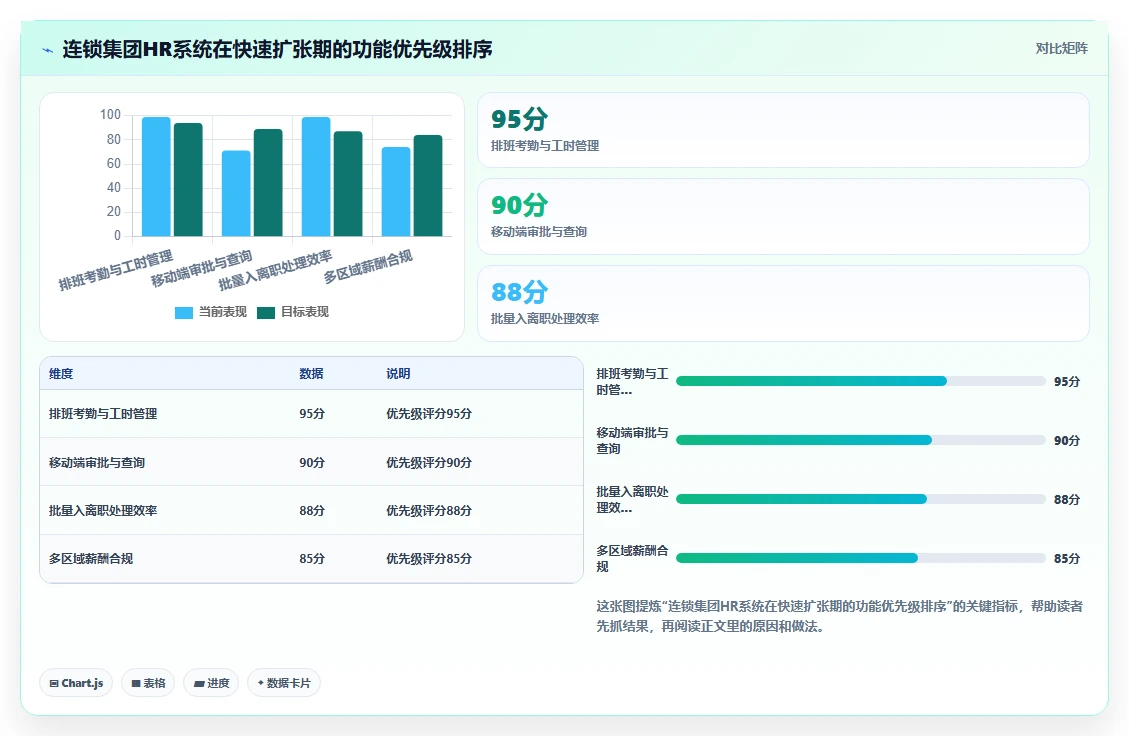
Task: Click the 维度 column header
Action: [x=61, y=374]
